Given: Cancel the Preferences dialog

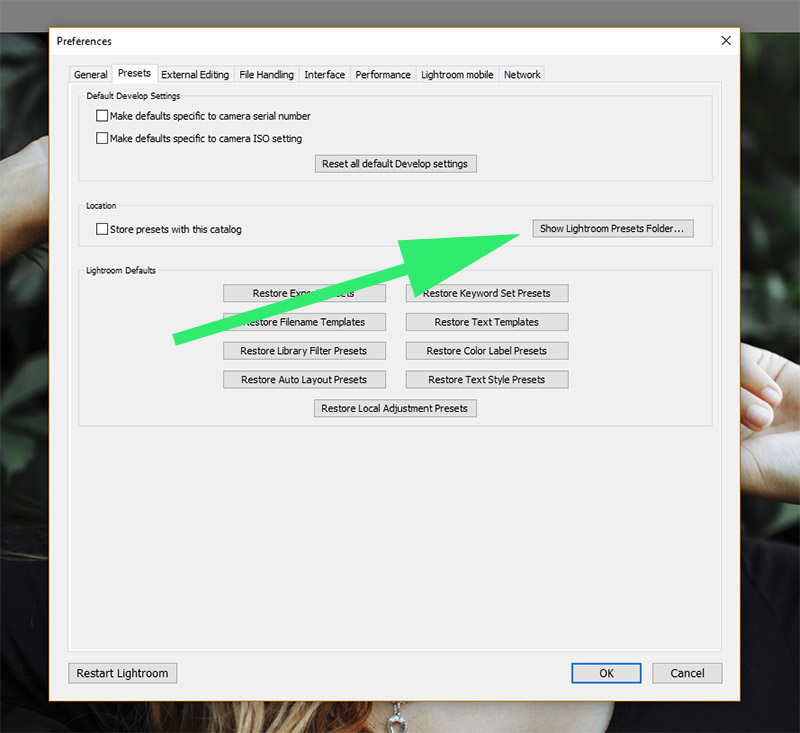Looking at the screenshot, I should click(687, 673).
